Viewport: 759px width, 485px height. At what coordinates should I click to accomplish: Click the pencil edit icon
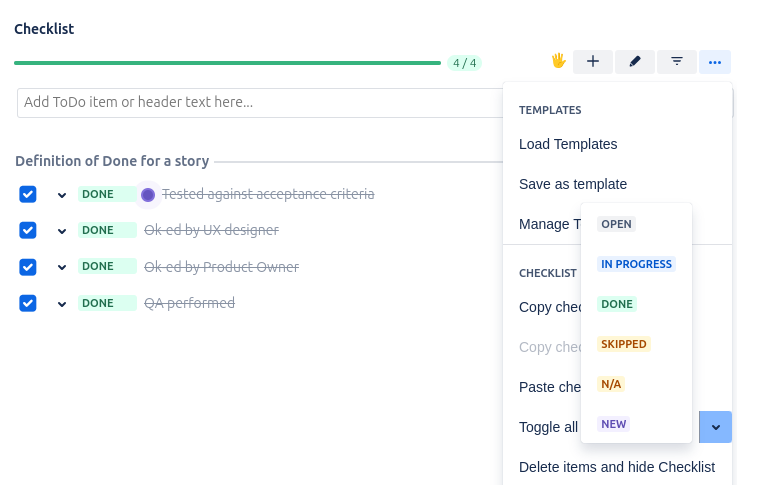[x=635, y=62]
